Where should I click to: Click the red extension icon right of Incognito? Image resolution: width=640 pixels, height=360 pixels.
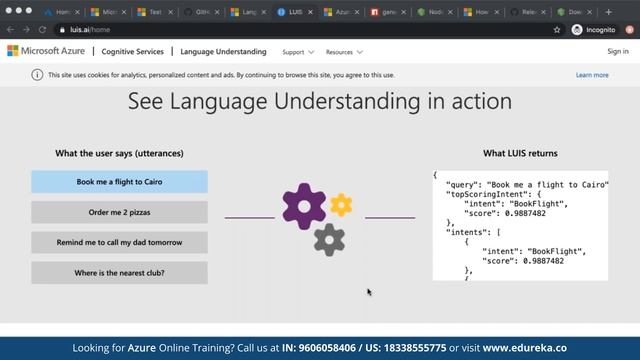[x=629, y=30]
